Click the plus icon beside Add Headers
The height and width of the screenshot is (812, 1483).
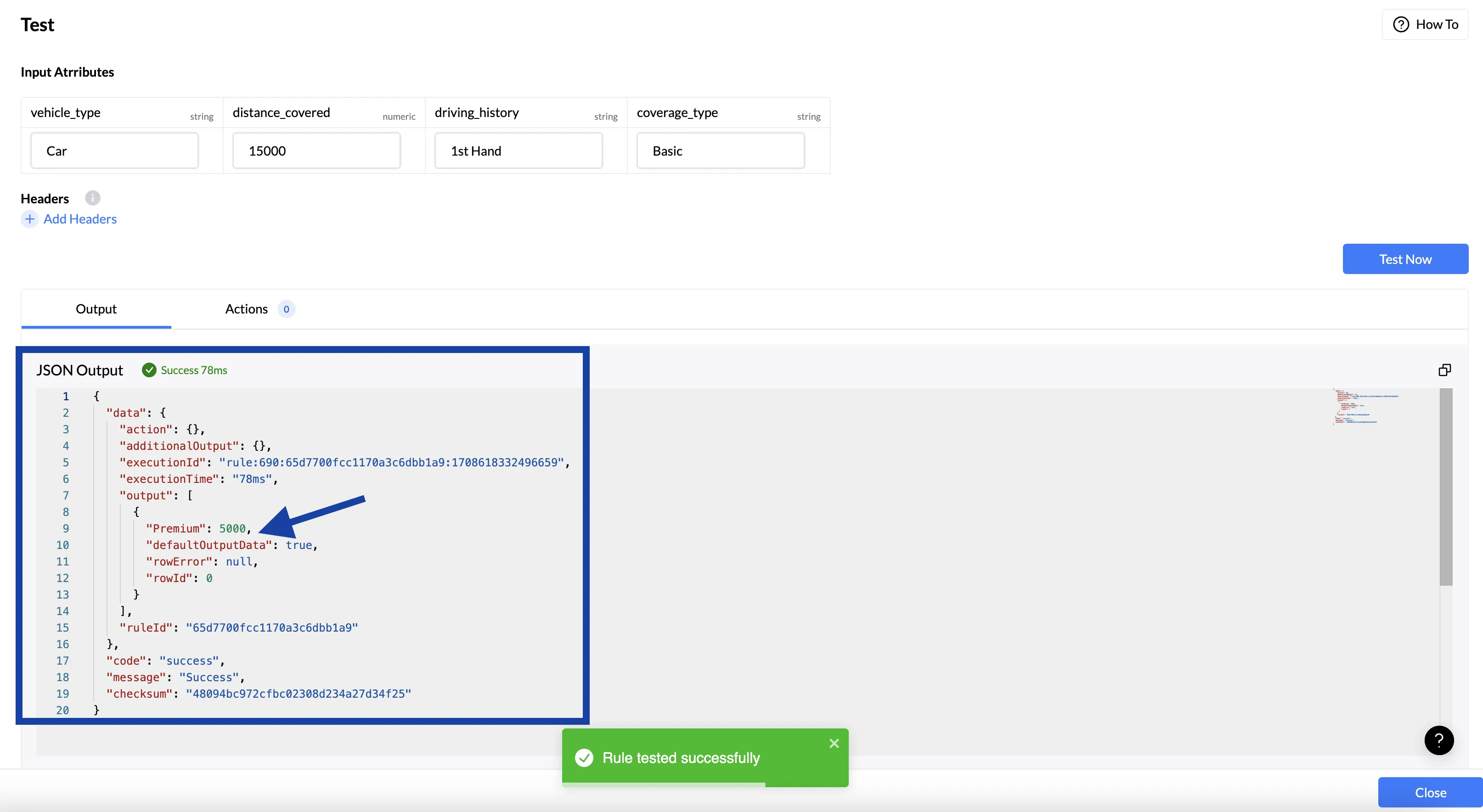(30, 219)
